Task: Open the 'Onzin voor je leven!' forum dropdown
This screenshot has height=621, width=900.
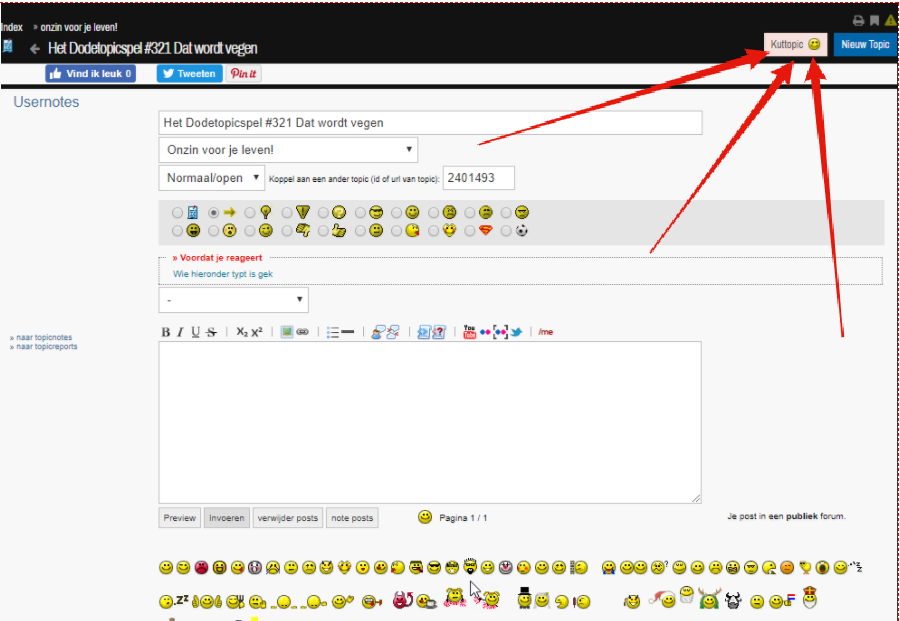Action: [288, 150]
